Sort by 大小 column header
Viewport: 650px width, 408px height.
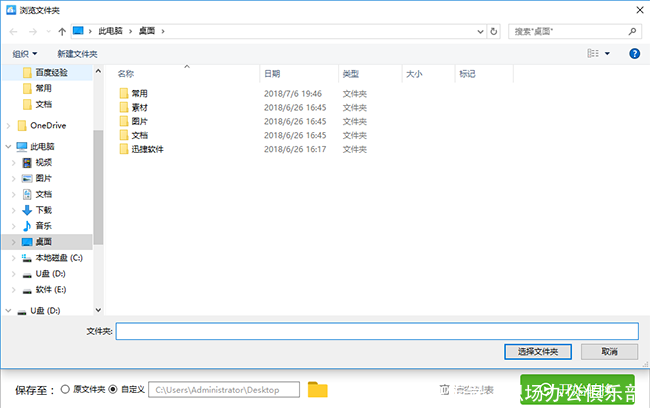coord(414,74)
